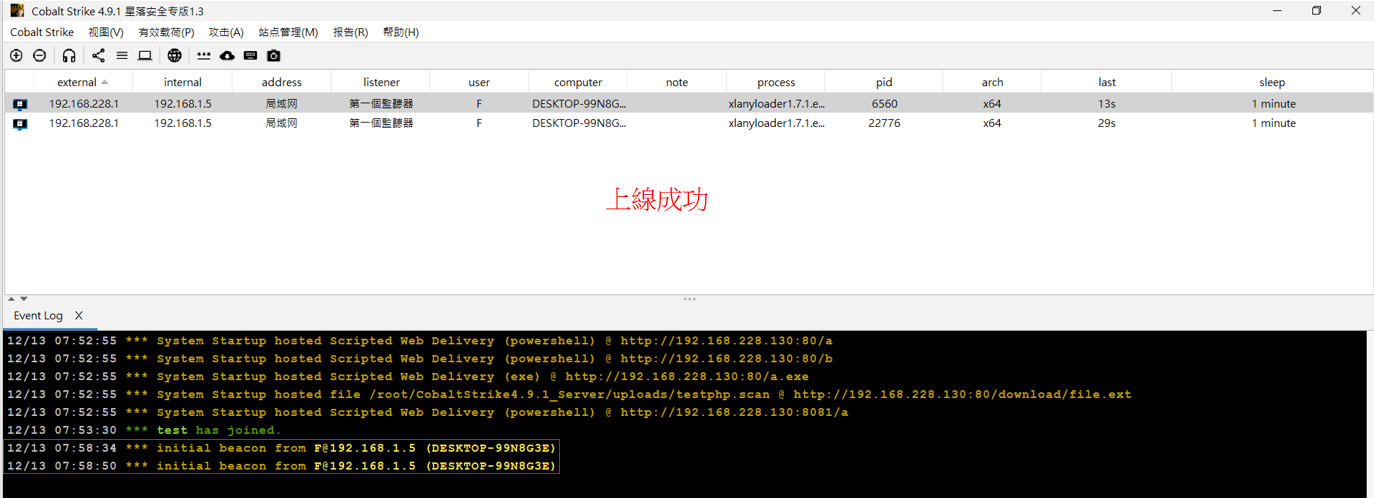1374x498 pixels.
Task: Open listeners via the headphones icon
Action: tap(69, 56)
